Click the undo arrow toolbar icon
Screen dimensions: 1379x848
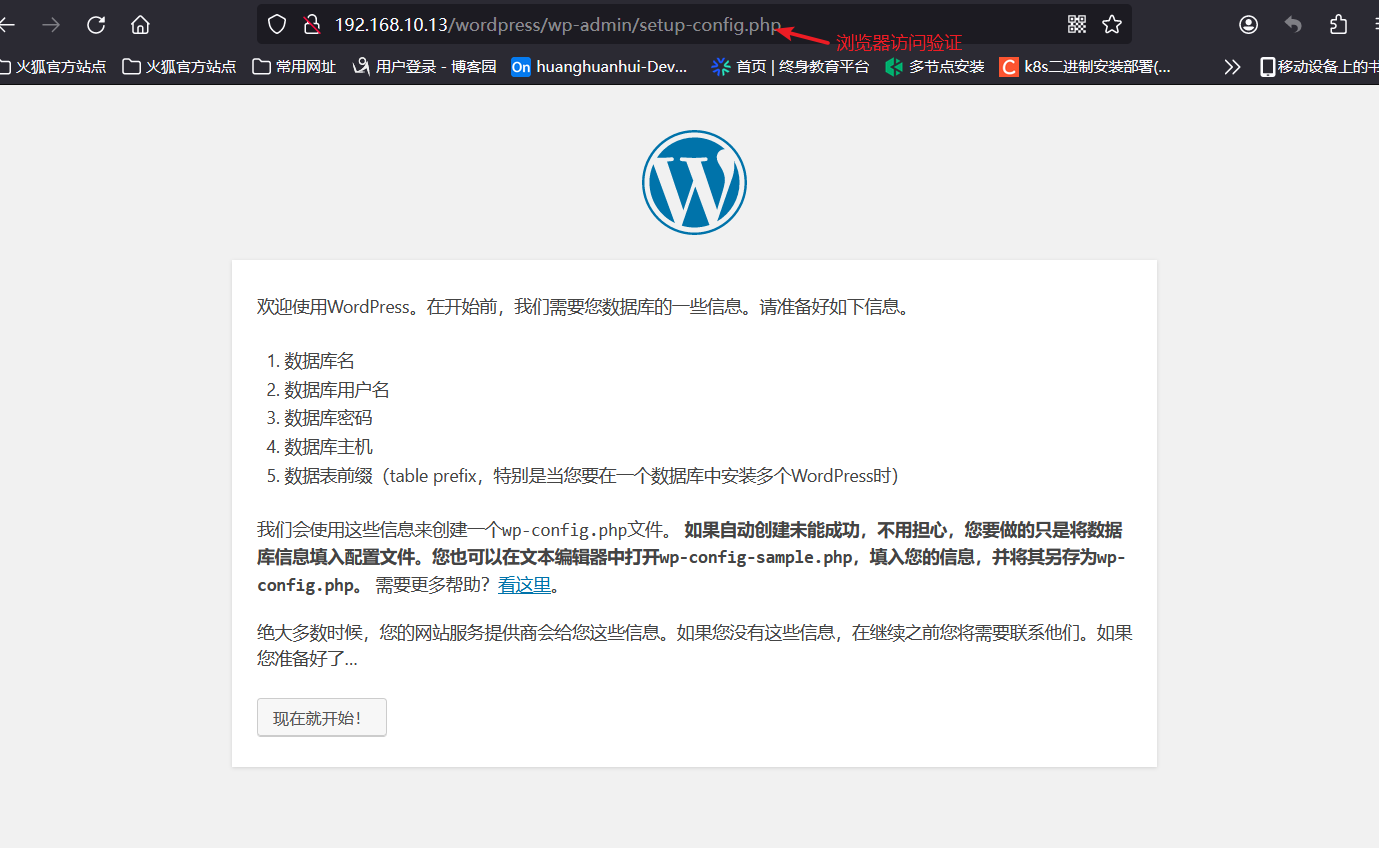pos(1294,24)
